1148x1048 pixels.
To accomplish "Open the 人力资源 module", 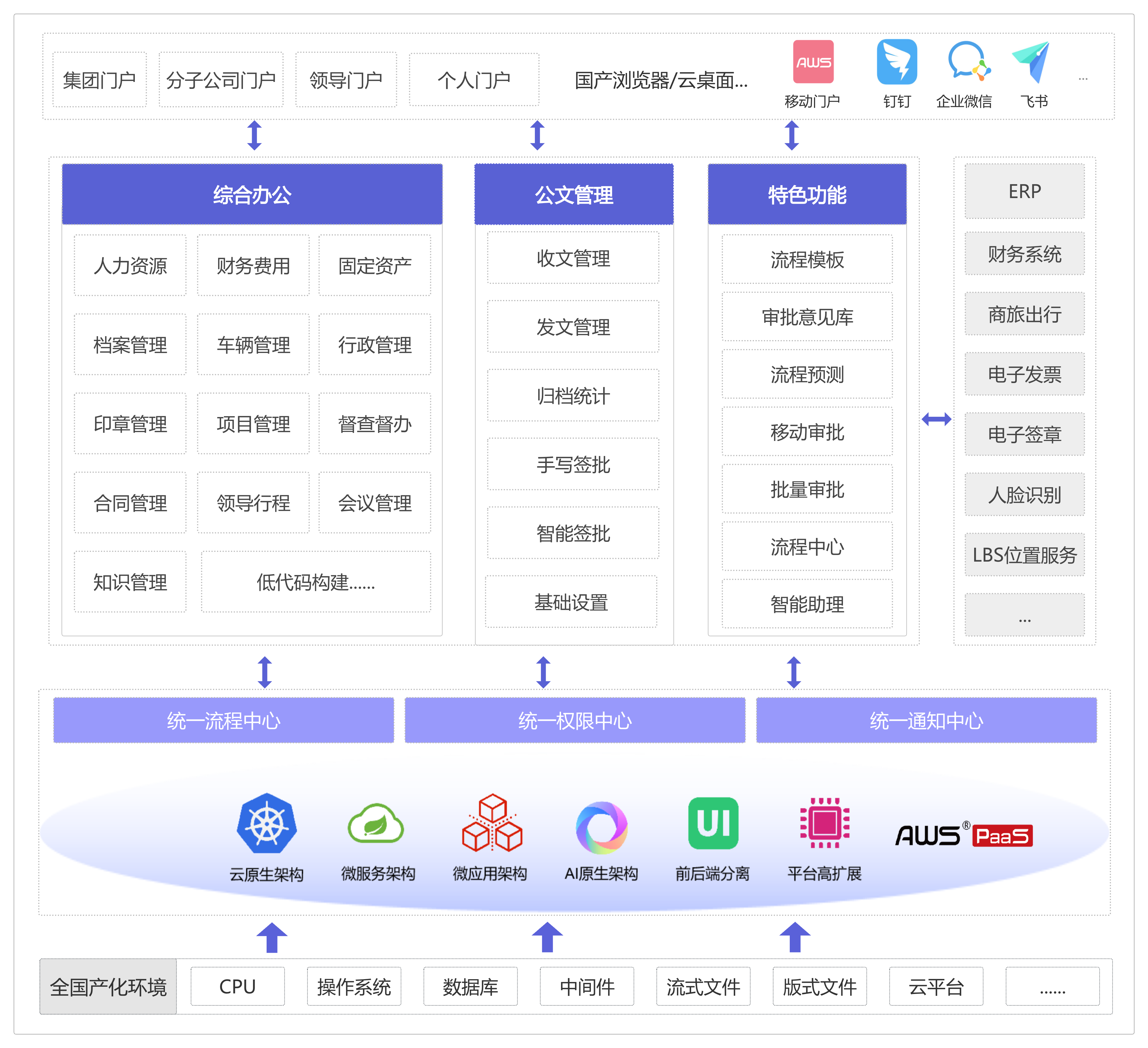I will 130,265.
